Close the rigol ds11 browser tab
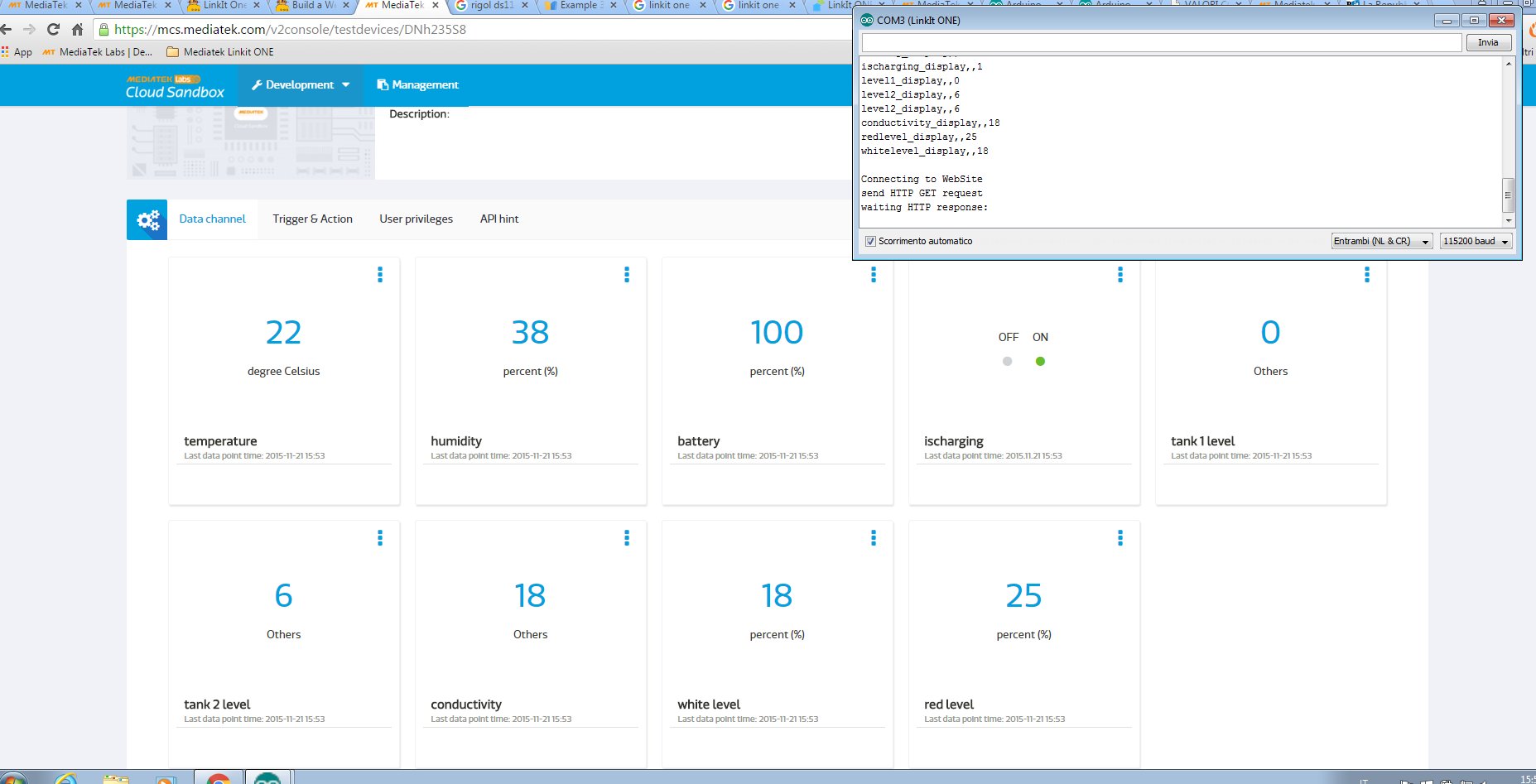This screenshot has width=1536, height=784. point(525,5)
